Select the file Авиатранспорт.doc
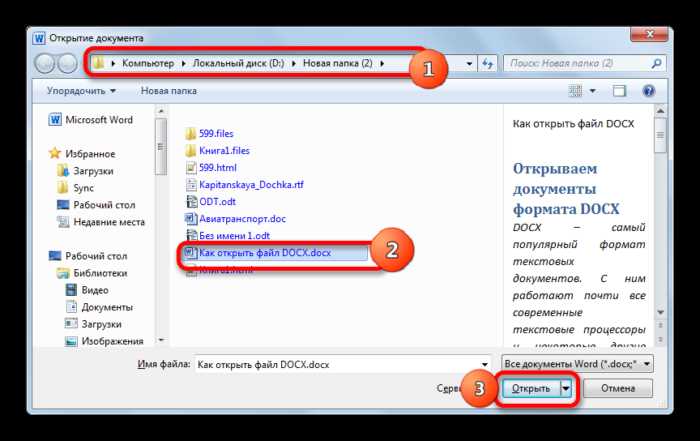Image resolution: width=700 pixels, height=441 pixels. pos(235,218)
